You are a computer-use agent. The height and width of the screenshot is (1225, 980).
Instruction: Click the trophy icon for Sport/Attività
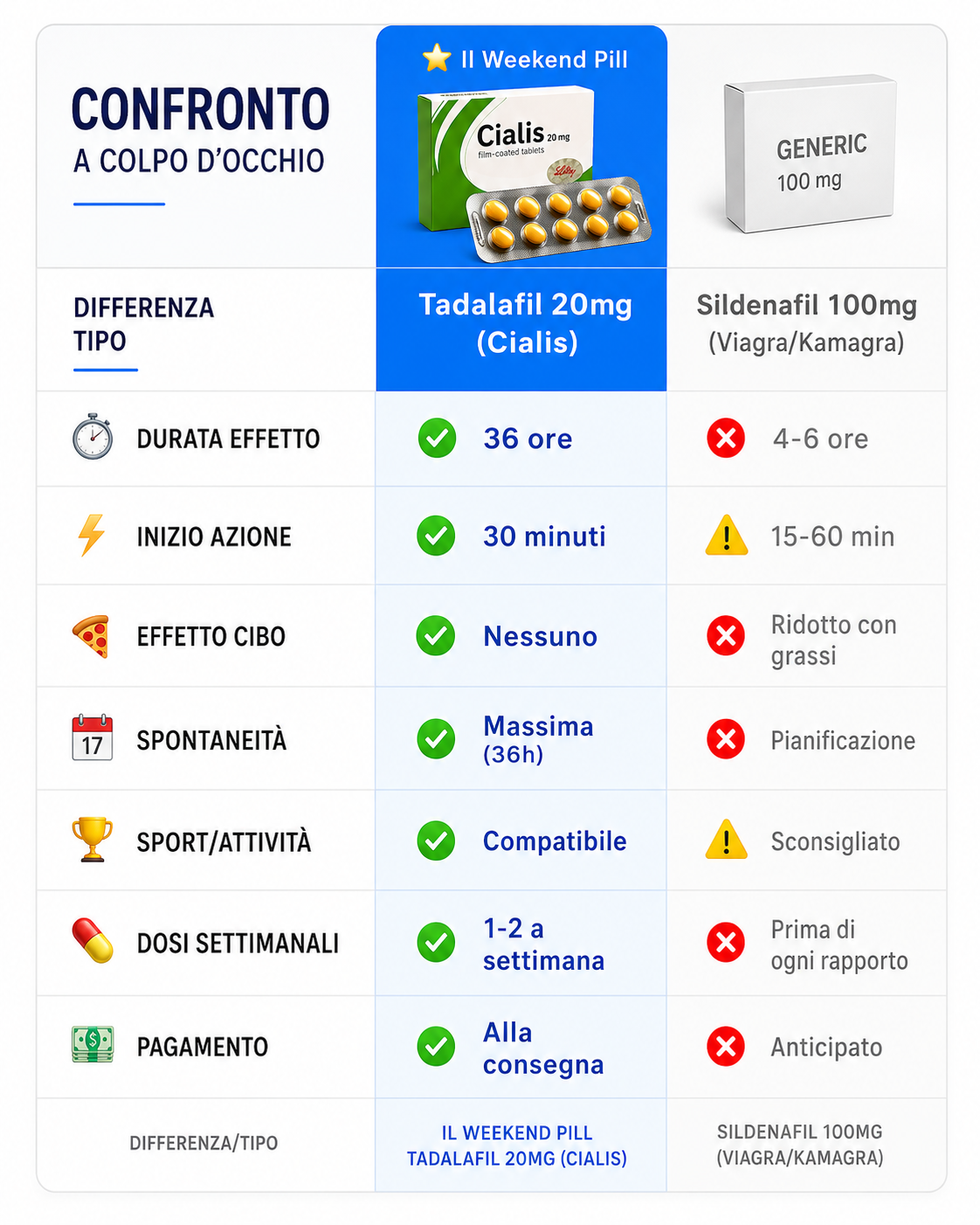tap(93, 839)
